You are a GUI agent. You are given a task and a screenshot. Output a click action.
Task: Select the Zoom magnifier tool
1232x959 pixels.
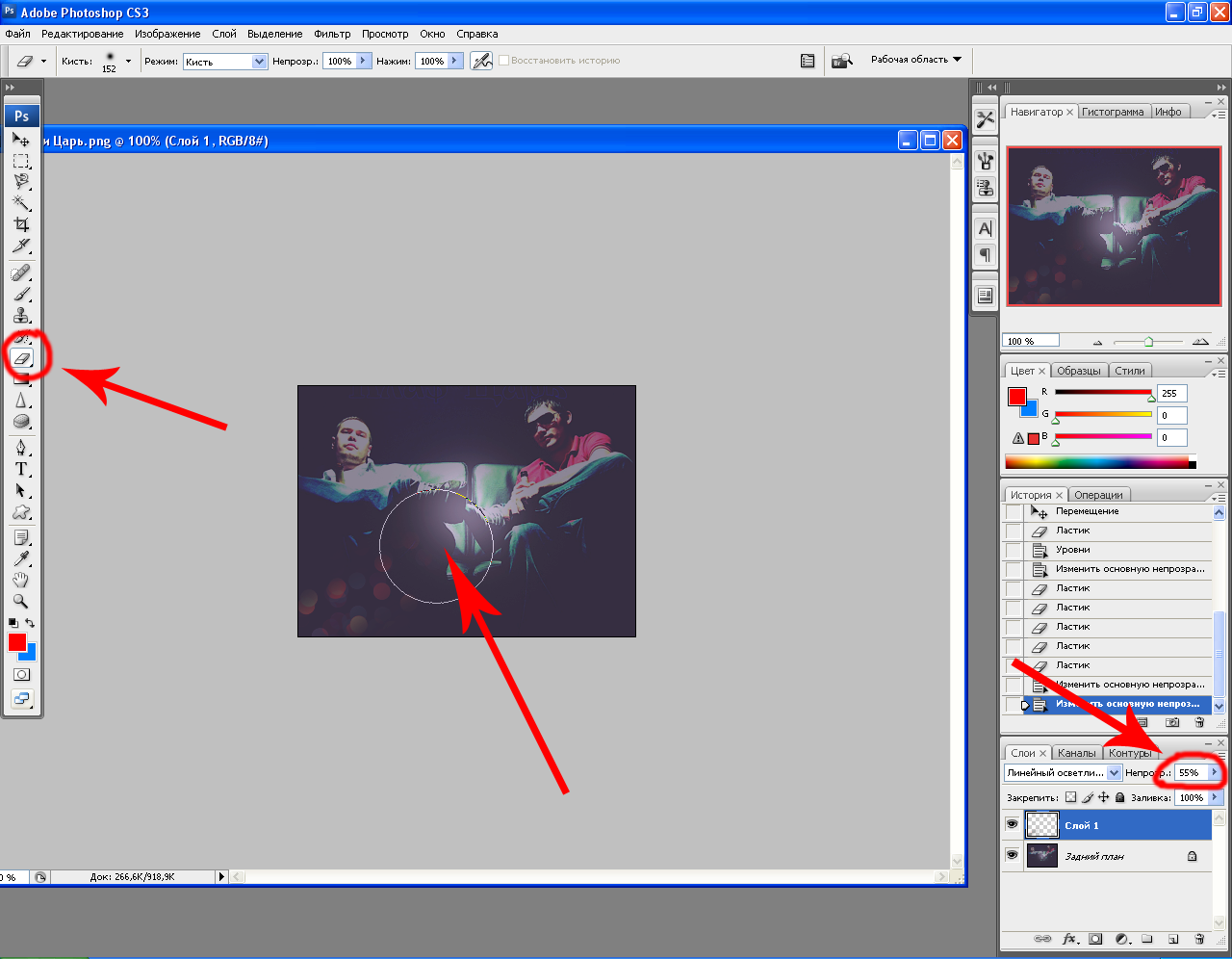(x=21, y=601)
